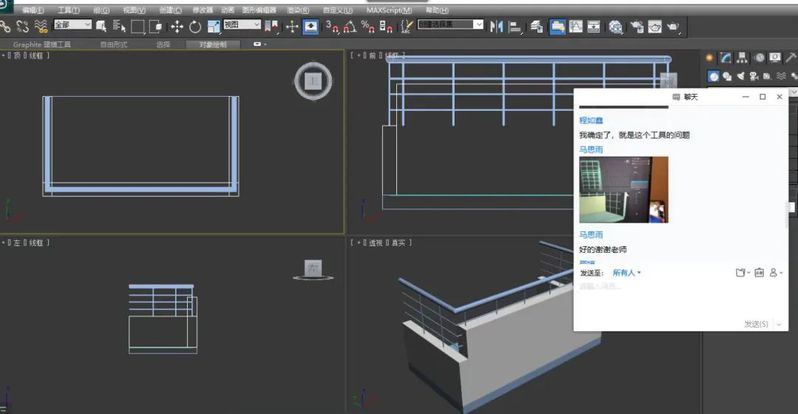Open the 所有人 recipient dropdown in chat
798x414 pixels.
626,272
